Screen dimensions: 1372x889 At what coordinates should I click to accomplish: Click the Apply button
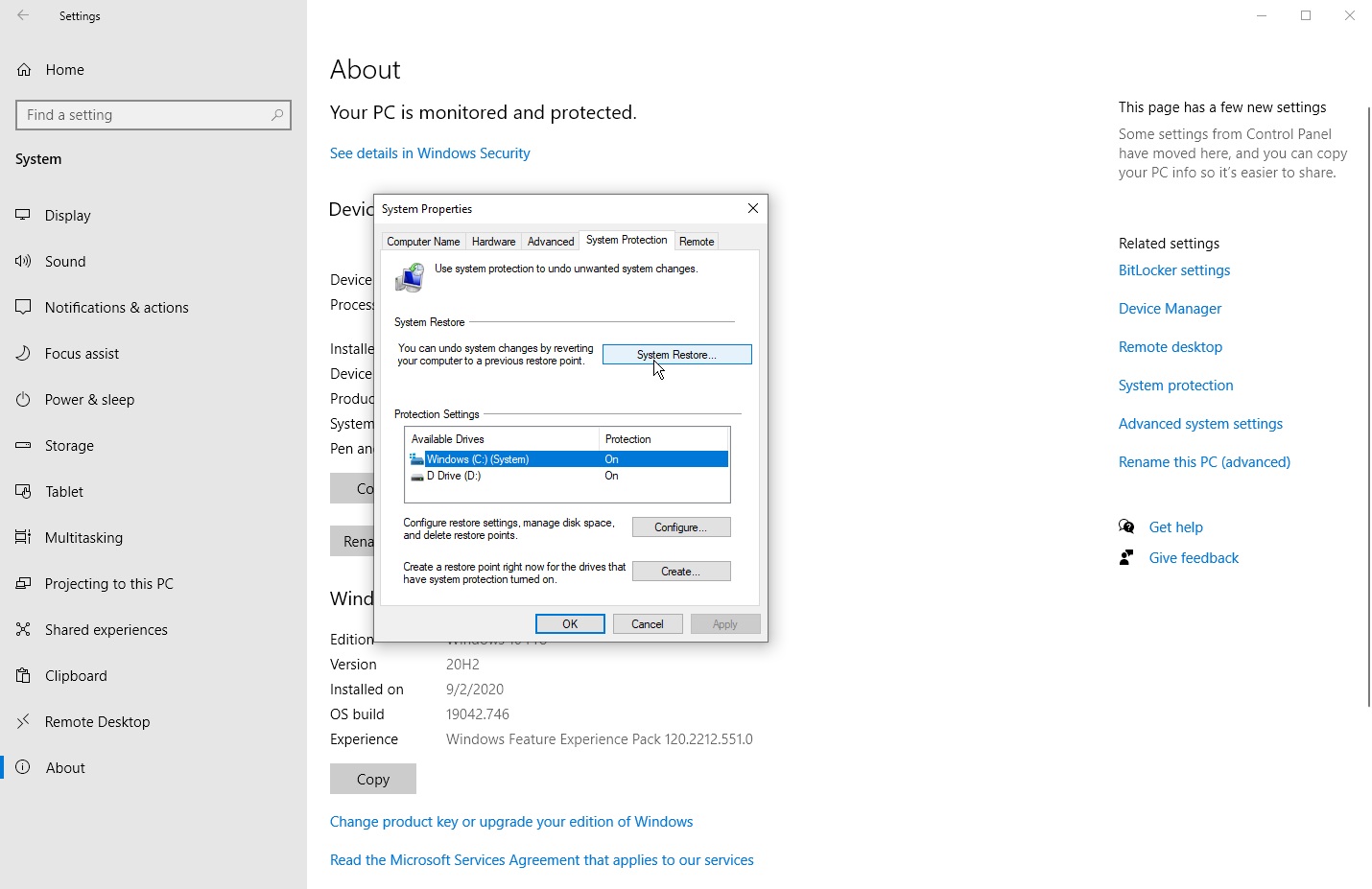(x=725, y=624)
